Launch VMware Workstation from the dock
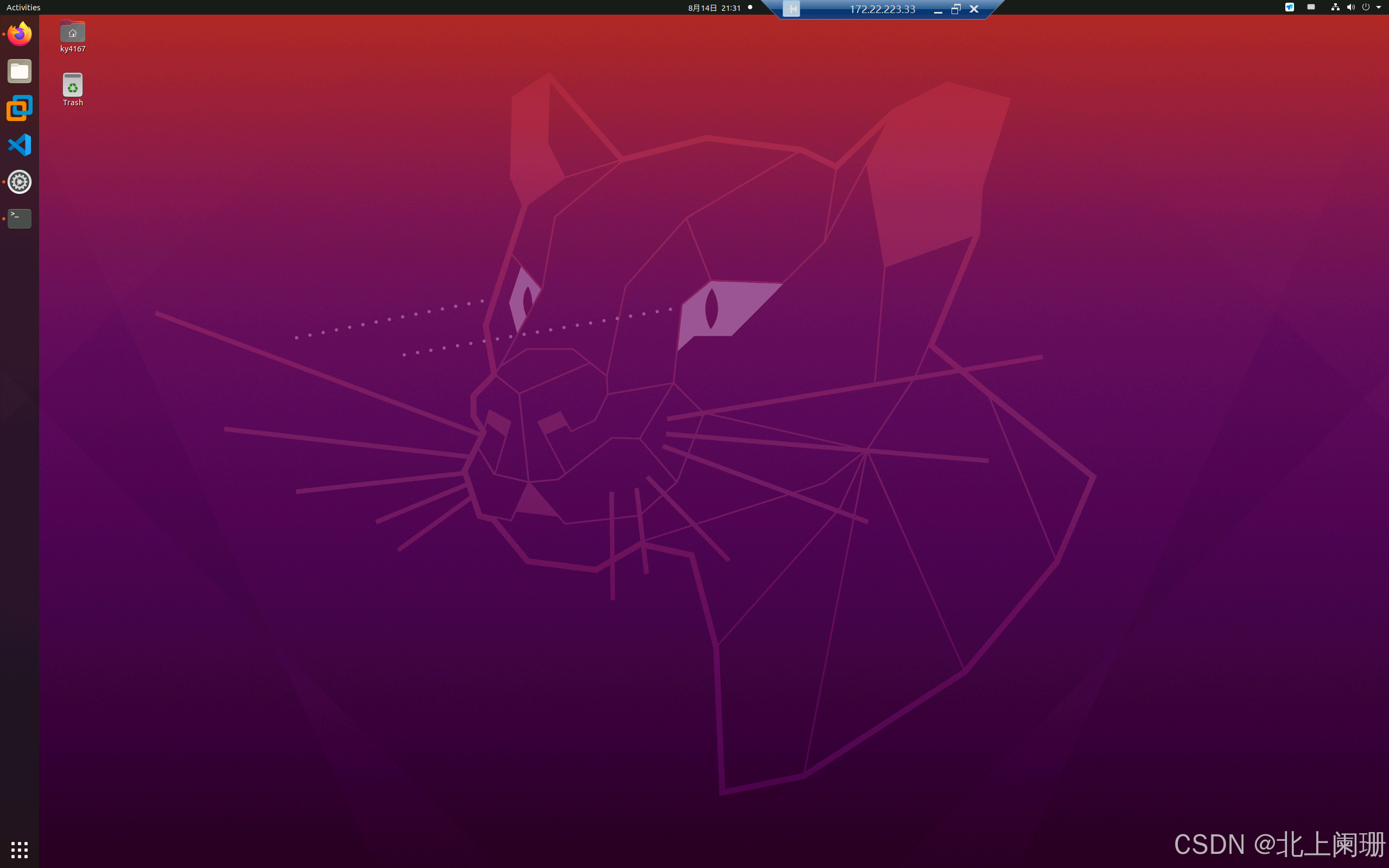 point(20,108)
